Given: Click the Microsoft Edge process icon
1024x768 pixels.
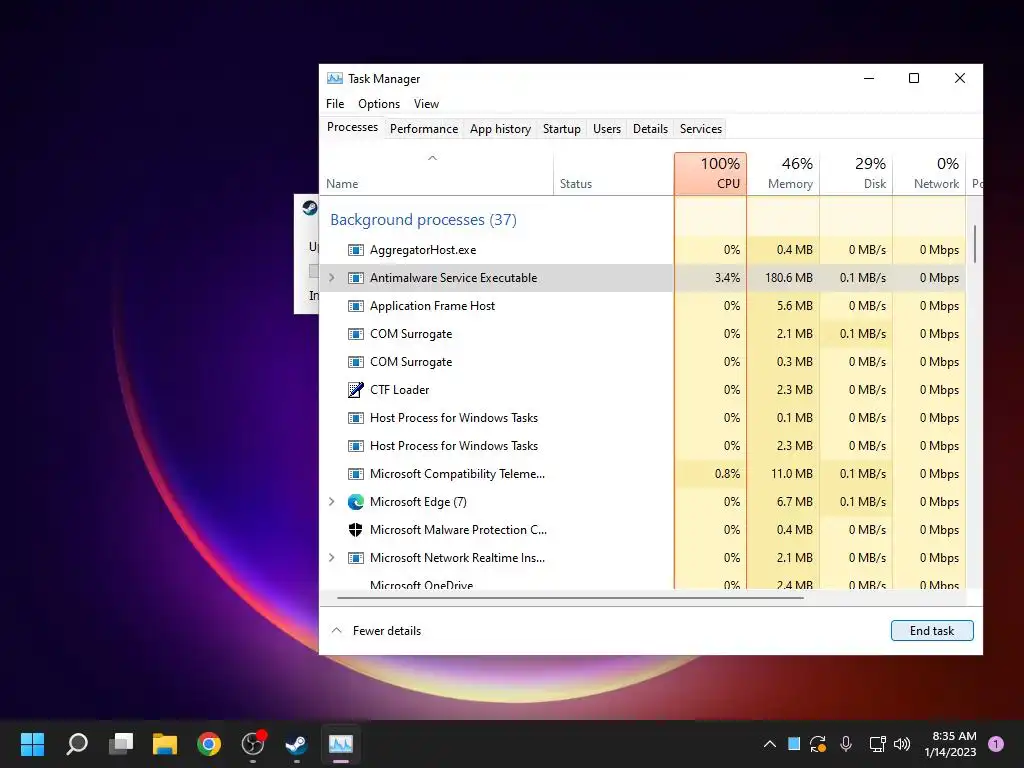Looking at the screenshot, I should pos(355,502).
